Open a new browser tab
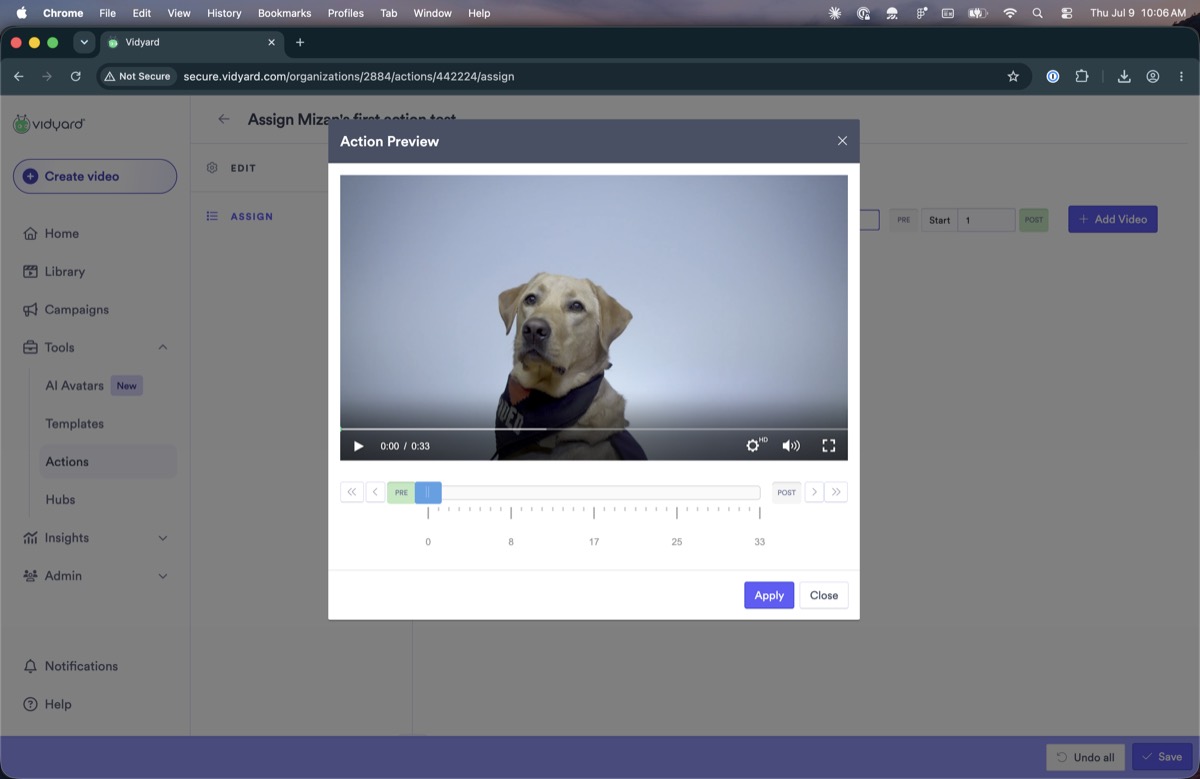 (300, 42)
